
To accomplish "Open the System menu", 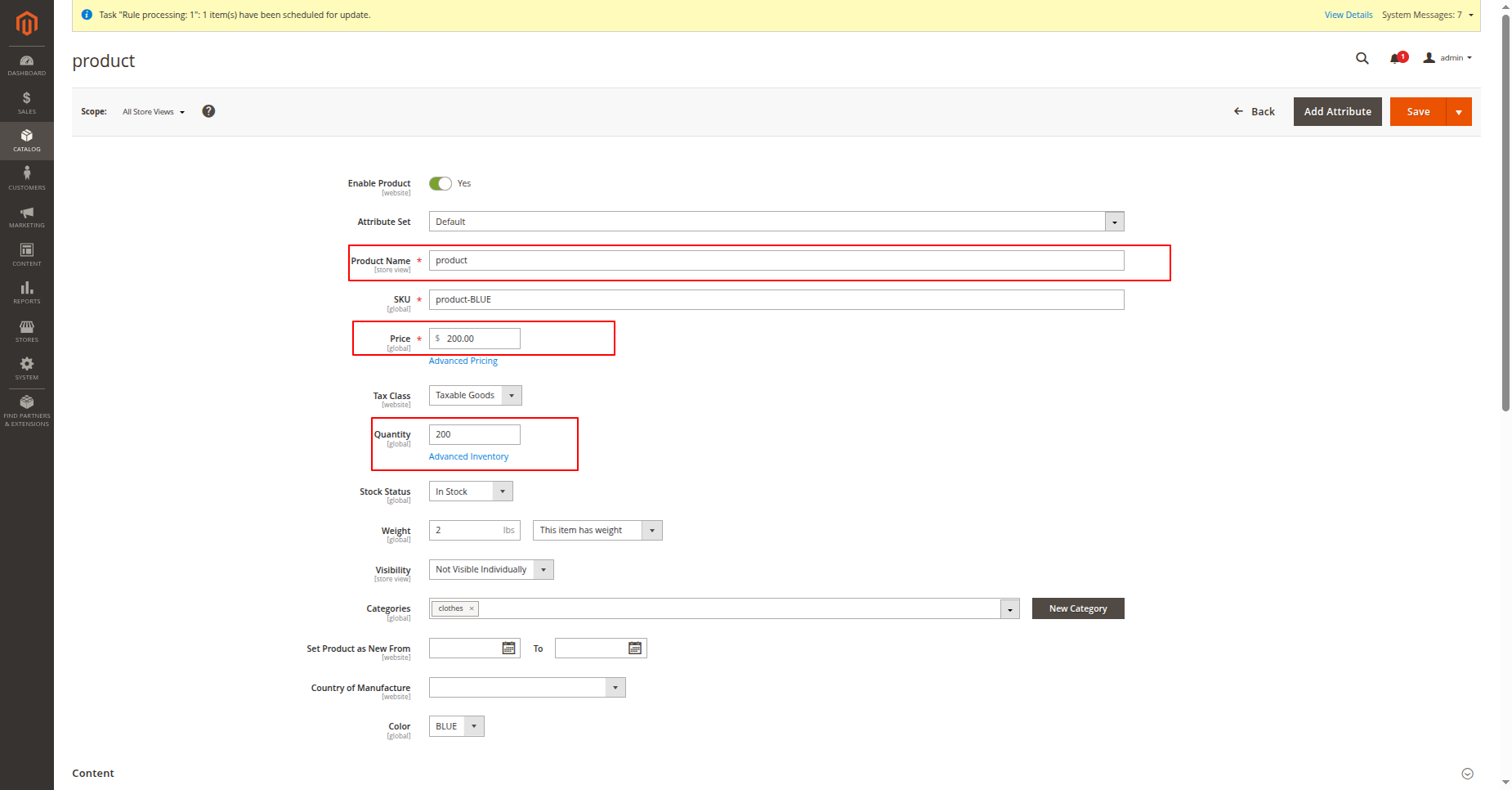I will [x=27, y=370].
